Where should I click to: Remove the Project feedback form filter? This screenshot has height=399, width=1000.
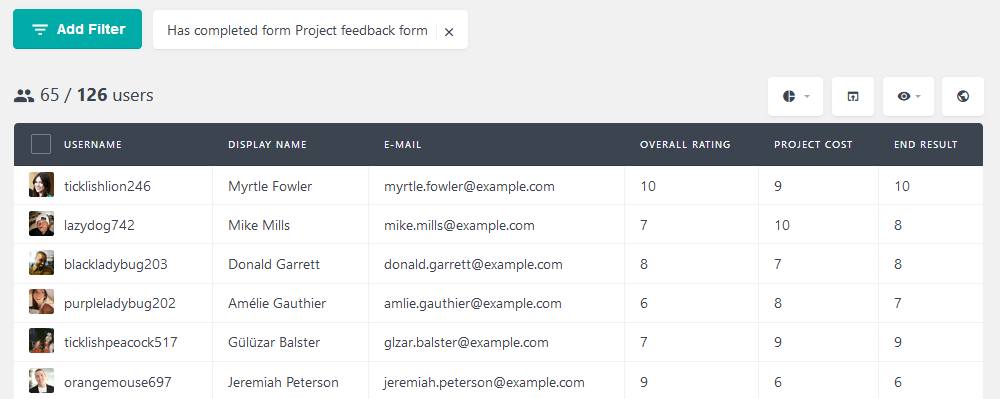449,32
